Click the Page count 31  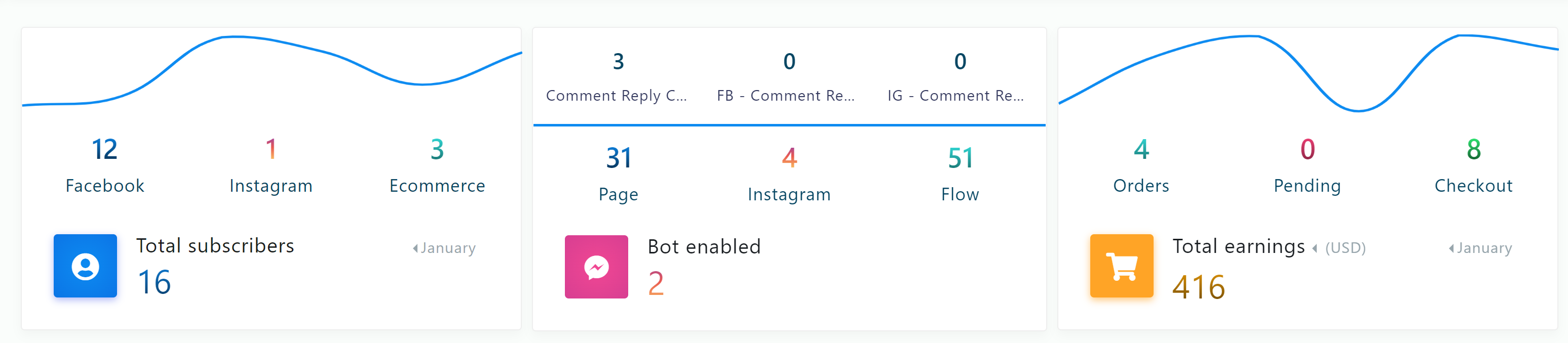(x=619, y=158)
